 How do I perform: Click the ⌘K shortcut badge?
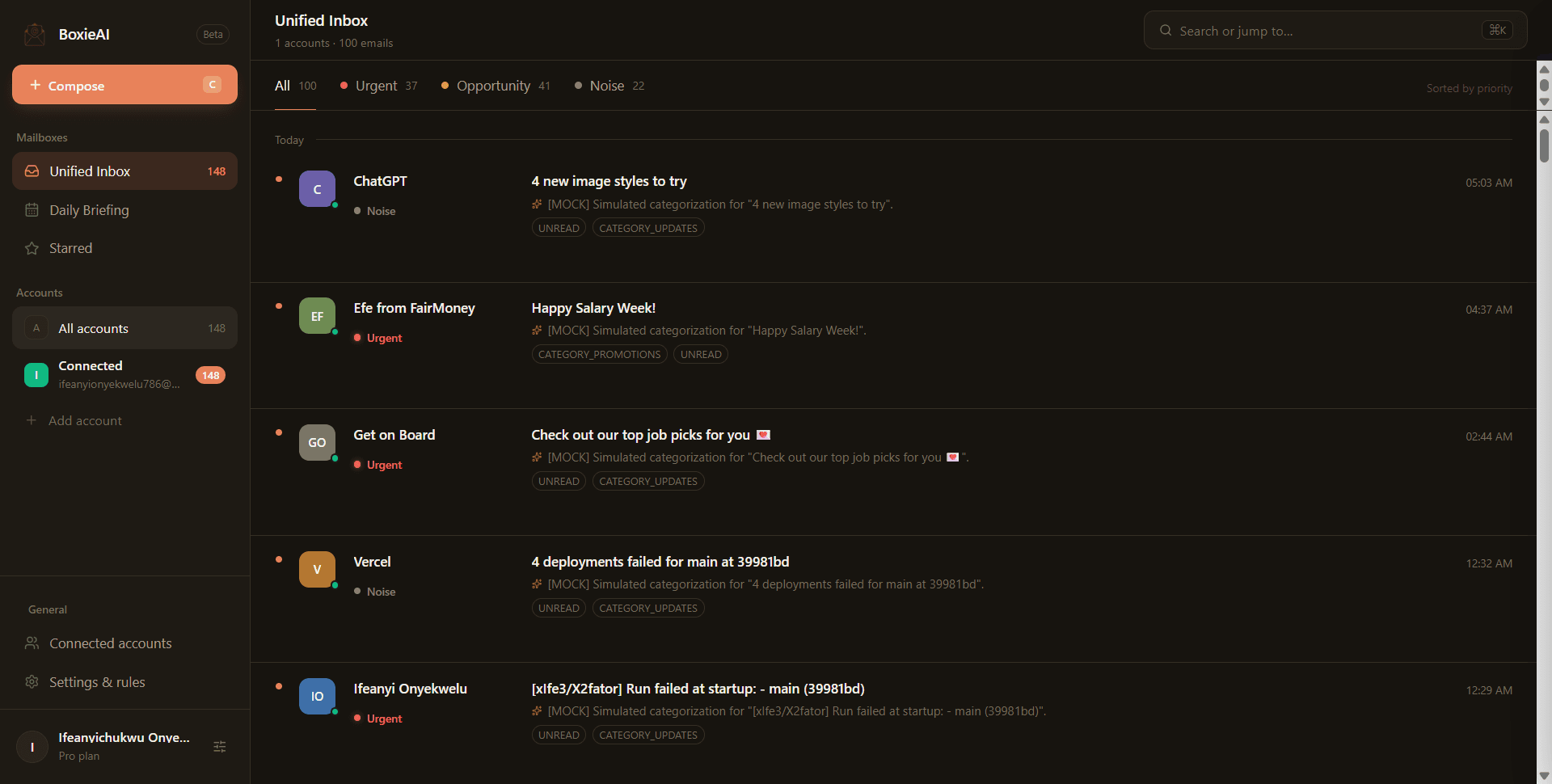[x=1497, y=30]
